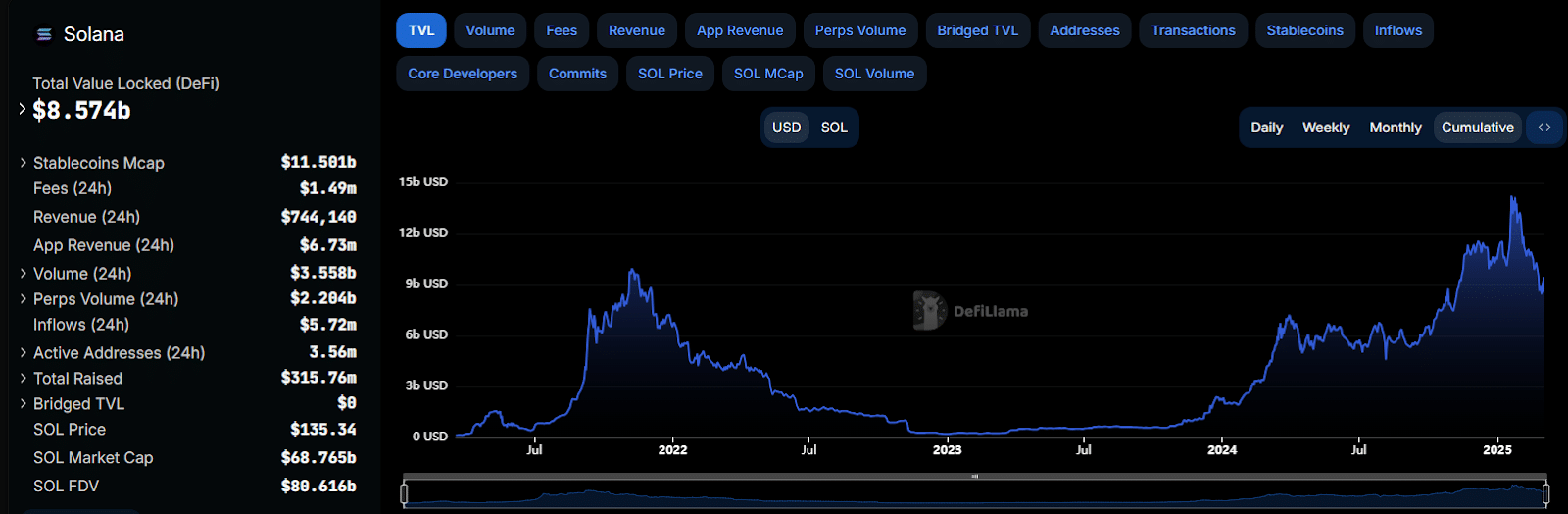Expand the Total Value Locked breakdown

tap(22, 109)
